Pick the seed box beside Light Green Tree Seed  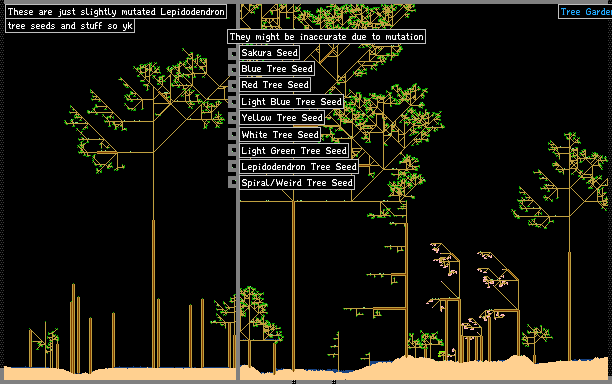coord(233,150)
